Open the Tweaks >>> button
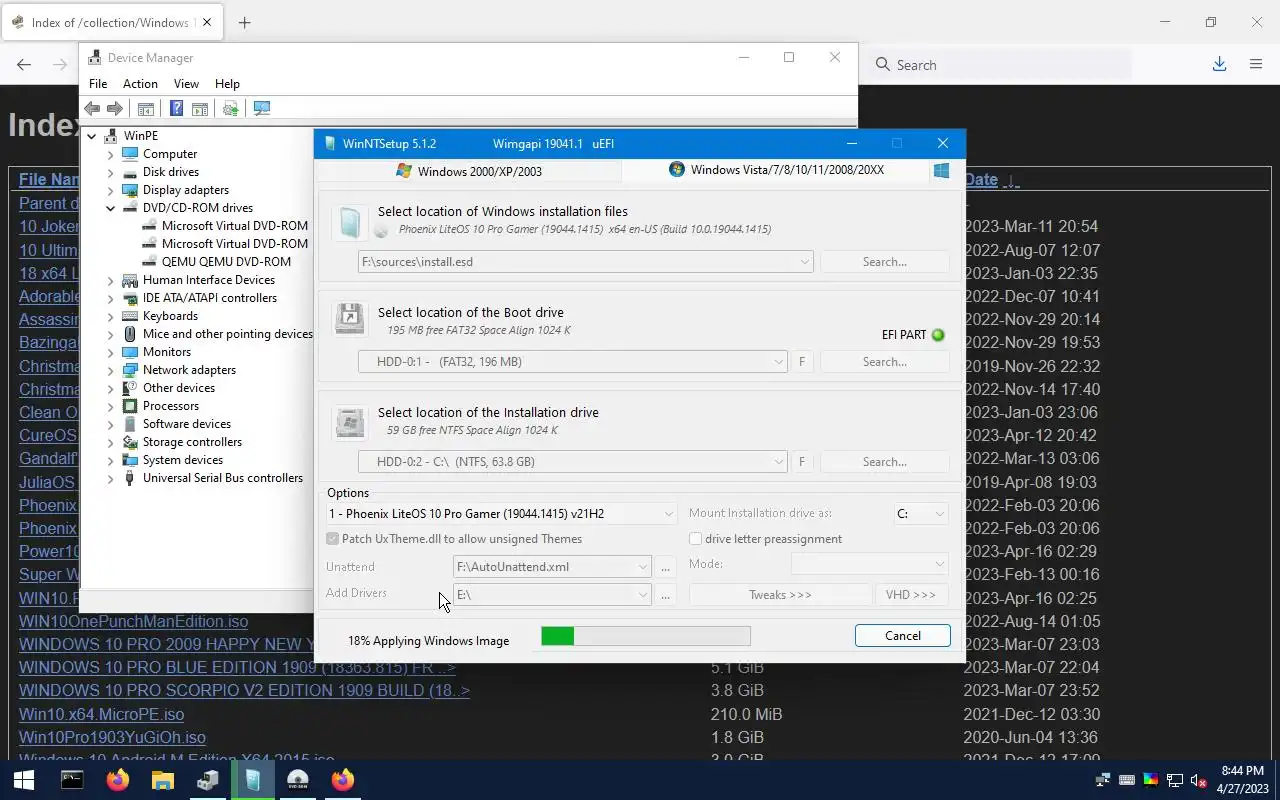1280x800 pixels. pyautogui.click(x=780, y=595)
